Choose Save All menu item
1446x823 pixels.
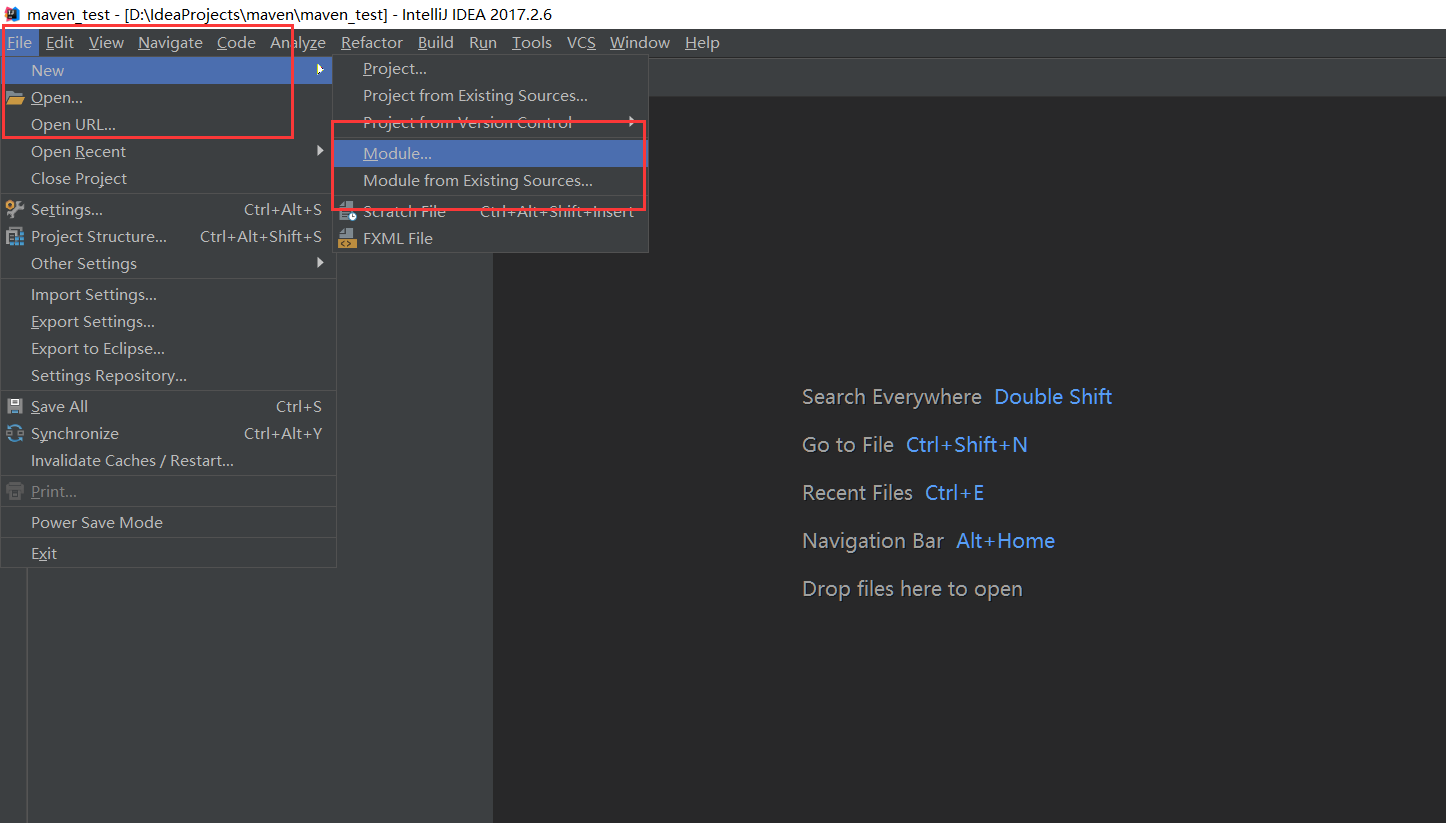pyautogui.click(x=167, y=406)
